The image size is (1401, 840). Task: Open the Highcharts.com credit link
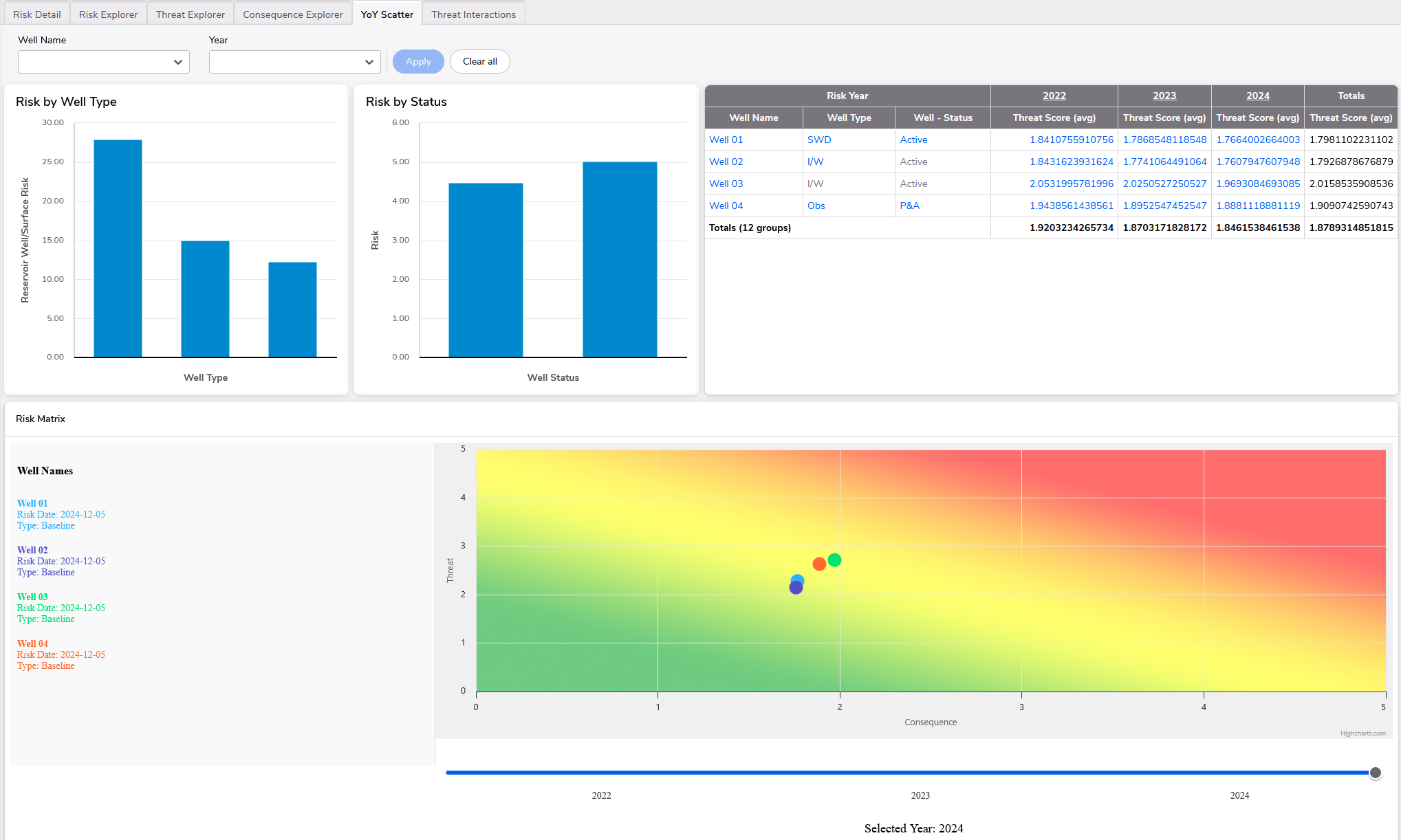(x=1362, y=733)
